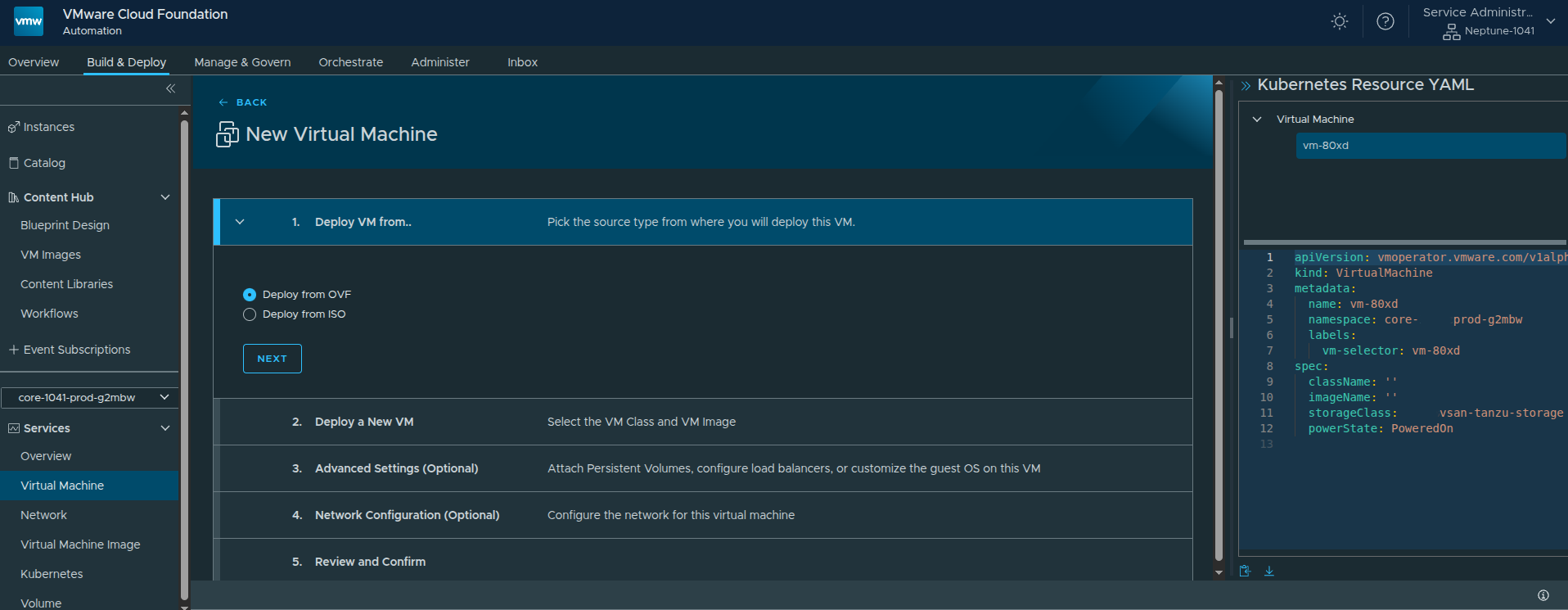Open the user account dropdown arrow
The width and height of the screenshot is (1568, 610).
tap(1551, 21)
